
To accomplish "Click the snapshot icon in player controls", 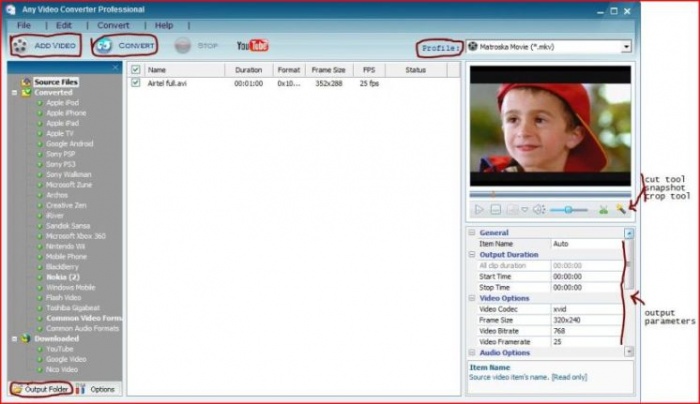I will (x=512, y=210).
